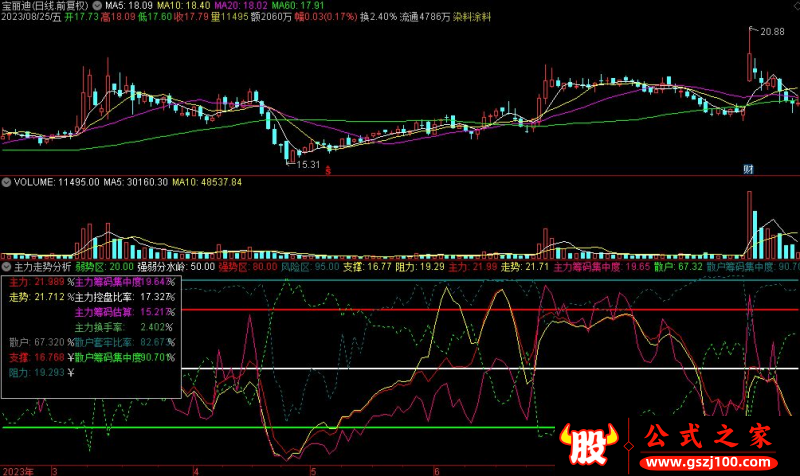Click the 宝丽迪 stock title
The height and width of the screenshot is (476, 800).
coord(17,6)
